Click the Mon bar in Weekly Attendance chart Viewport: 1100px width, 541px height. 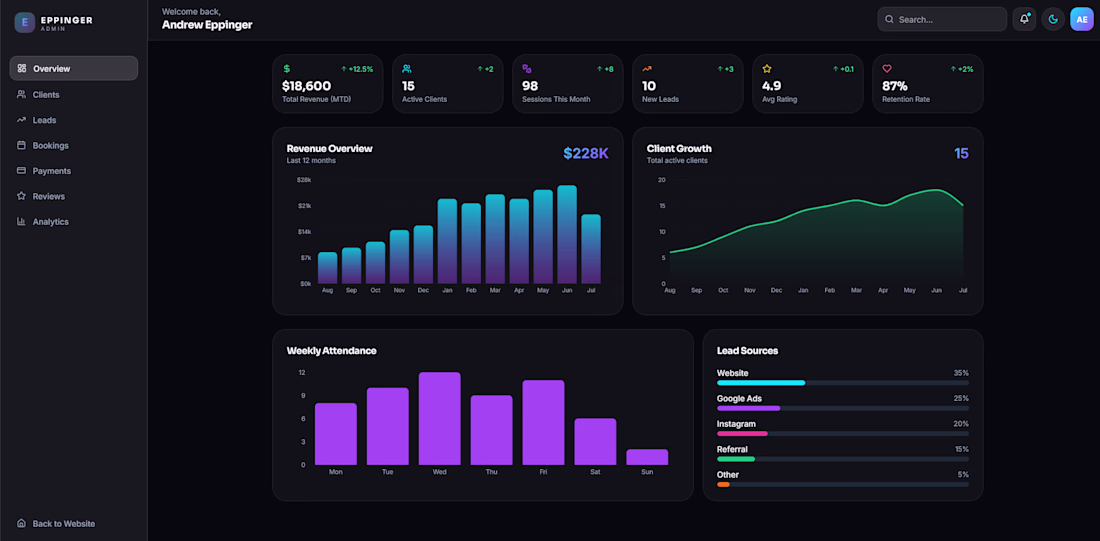pyautogui.click(x=336, y=434)
